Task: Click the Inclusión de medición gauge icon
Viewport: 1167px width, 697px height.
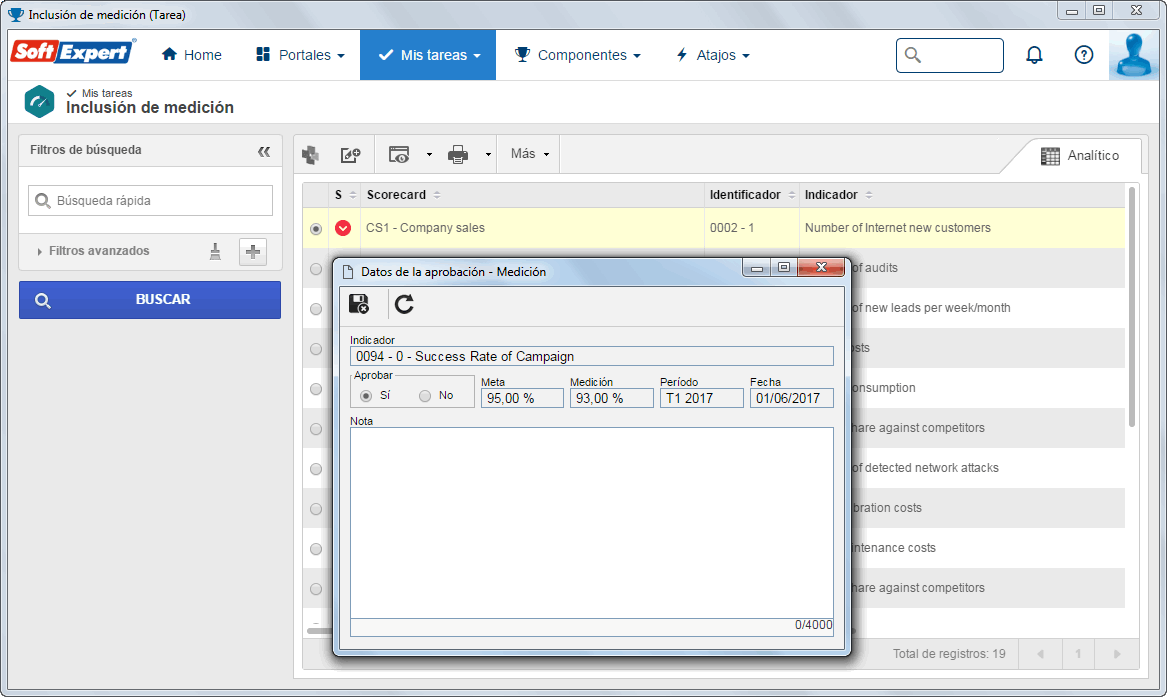Action: click(39, 102)
